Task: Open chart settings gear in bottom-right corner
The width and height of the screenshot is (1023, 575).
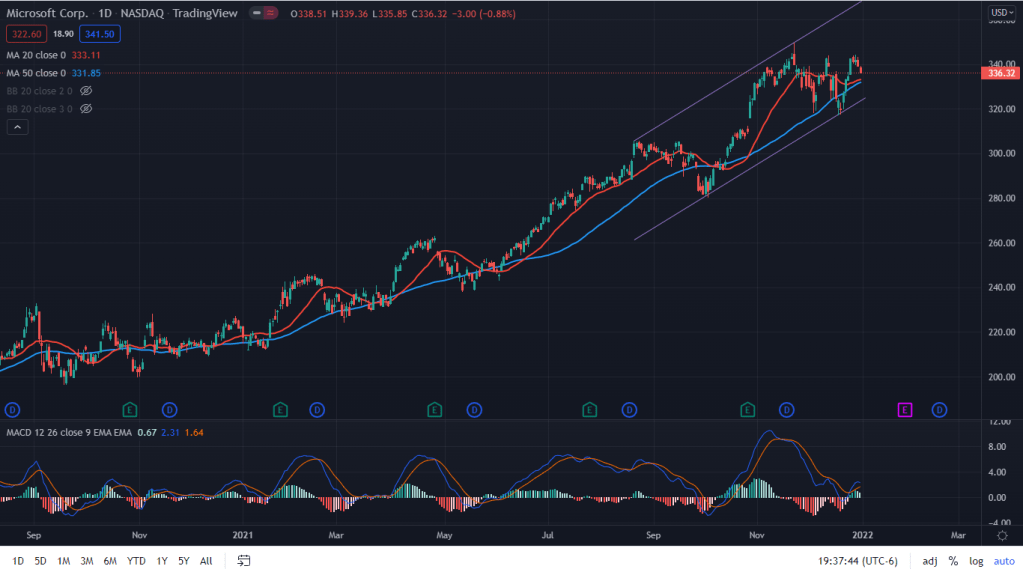Action: coord(1002,535)
